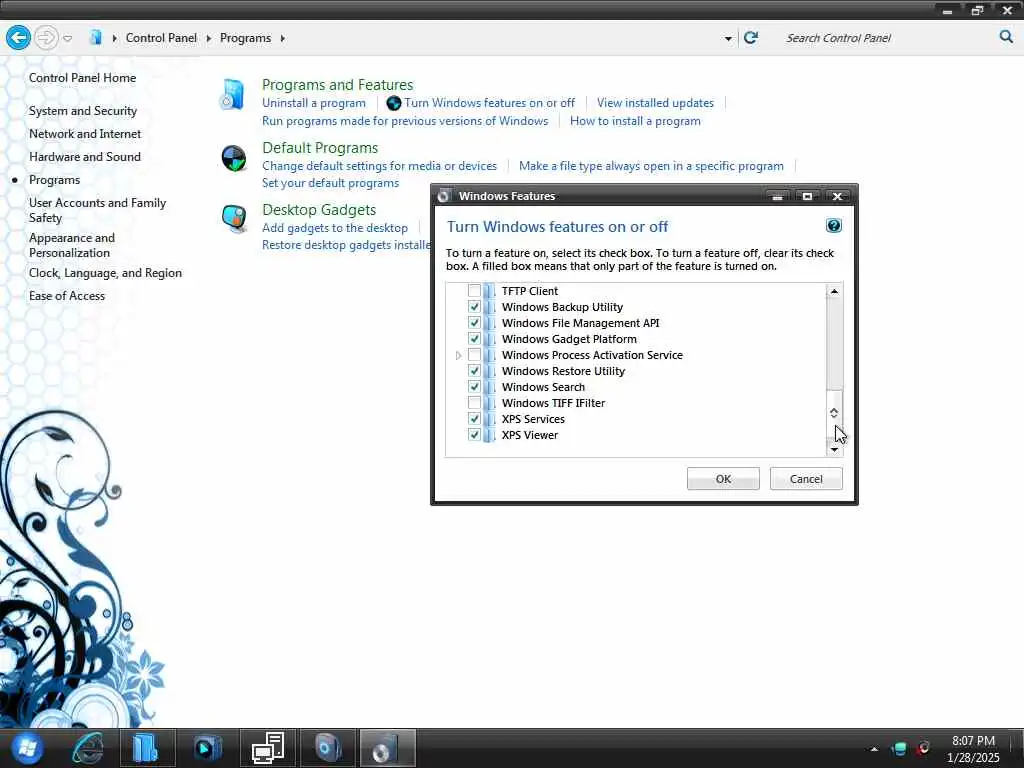Click the Desktop Gadgets icon
The width and height of the screenshot is (1024, 768).
234,219
